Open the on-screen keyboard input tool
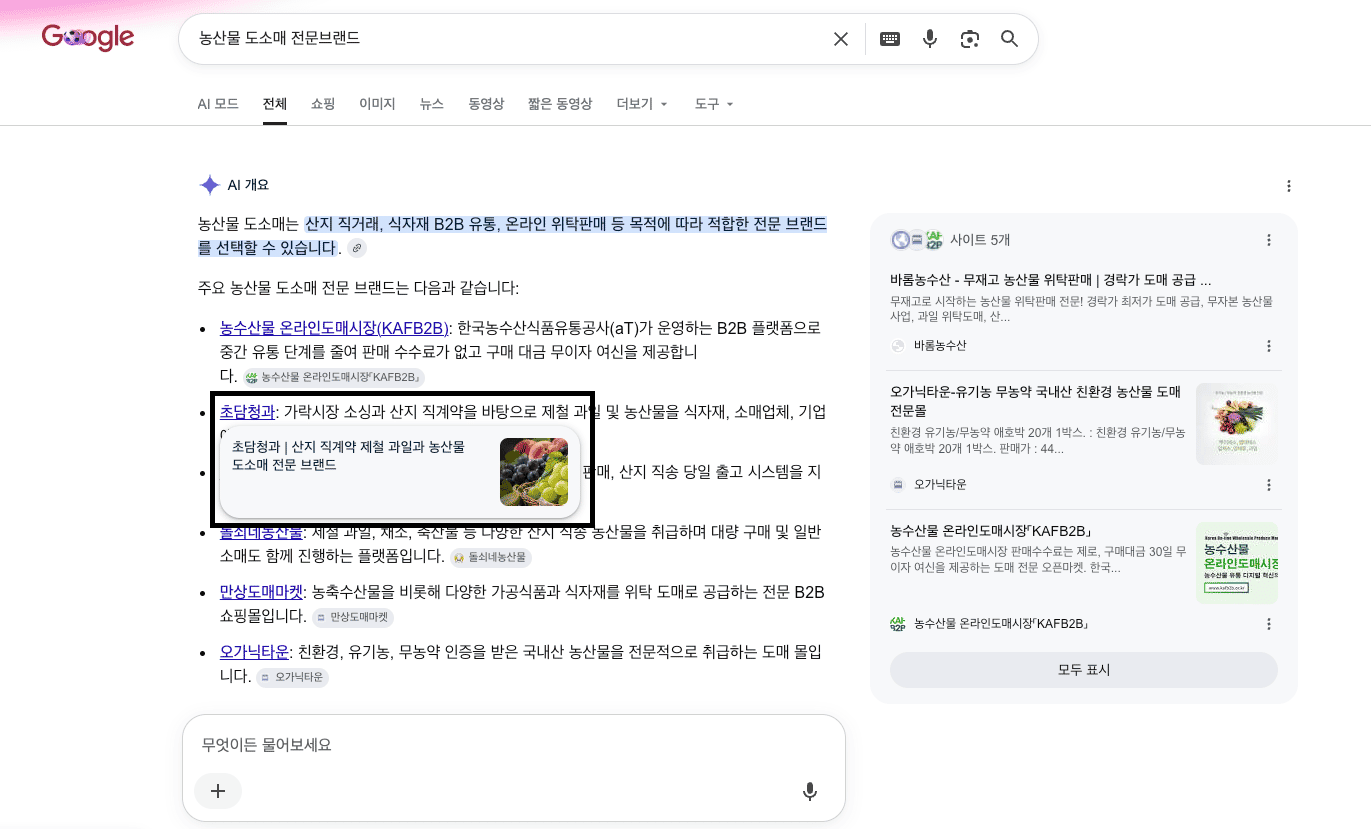This screenshot has width=1371, height=829. [890, 39]
